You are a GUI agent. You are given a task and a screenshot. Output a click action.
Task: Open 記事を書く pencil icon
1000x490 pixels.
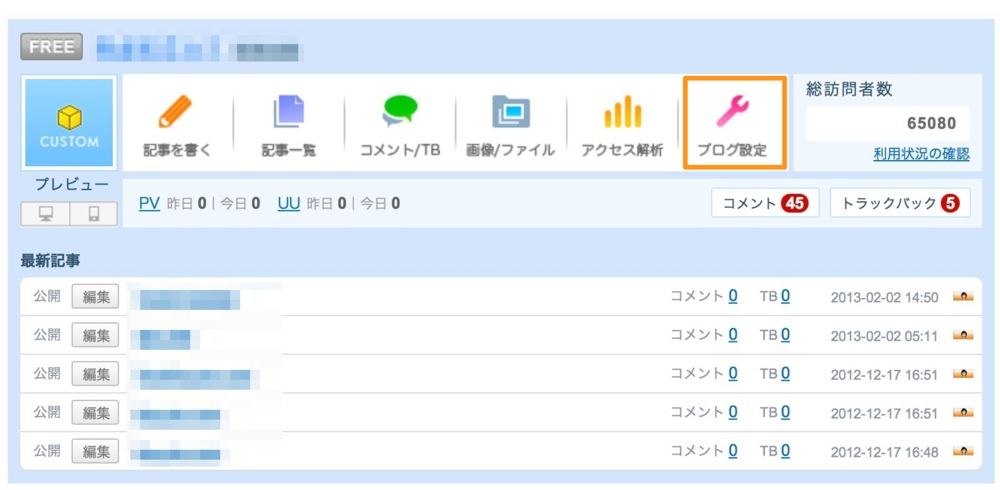pyautogui.click(x=175, y=111)
